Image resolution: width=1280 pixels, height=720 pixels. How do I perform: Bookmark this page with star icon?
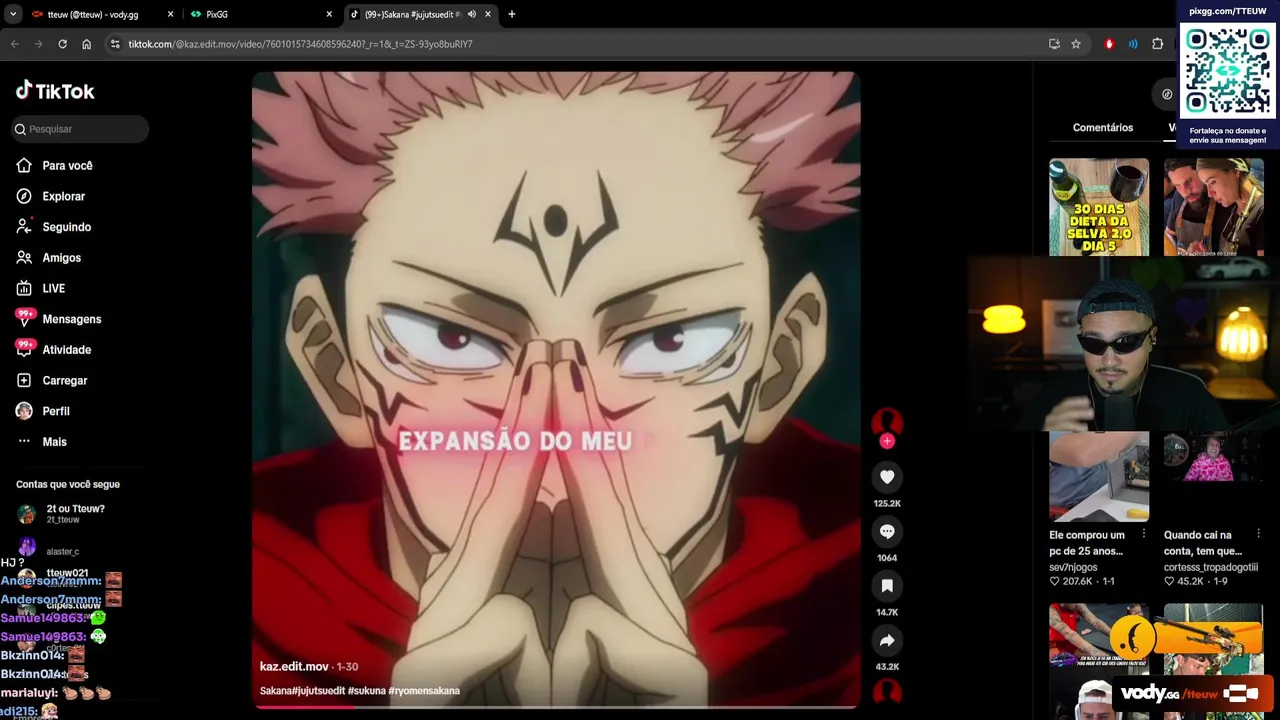click(1076, 44)
